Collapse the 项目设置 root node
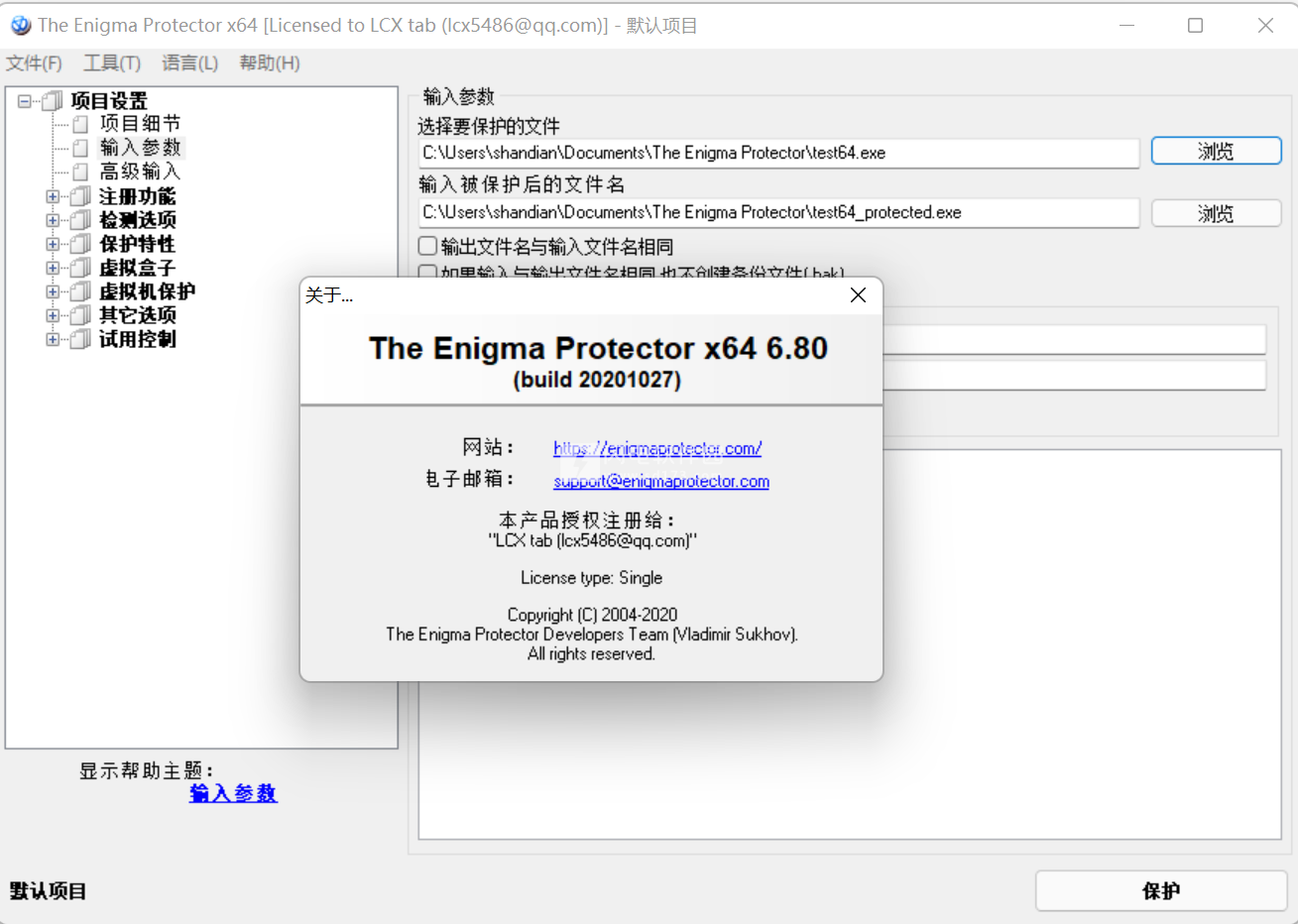Viewport: 1298px width, 924px height. [x=25, y=101]
